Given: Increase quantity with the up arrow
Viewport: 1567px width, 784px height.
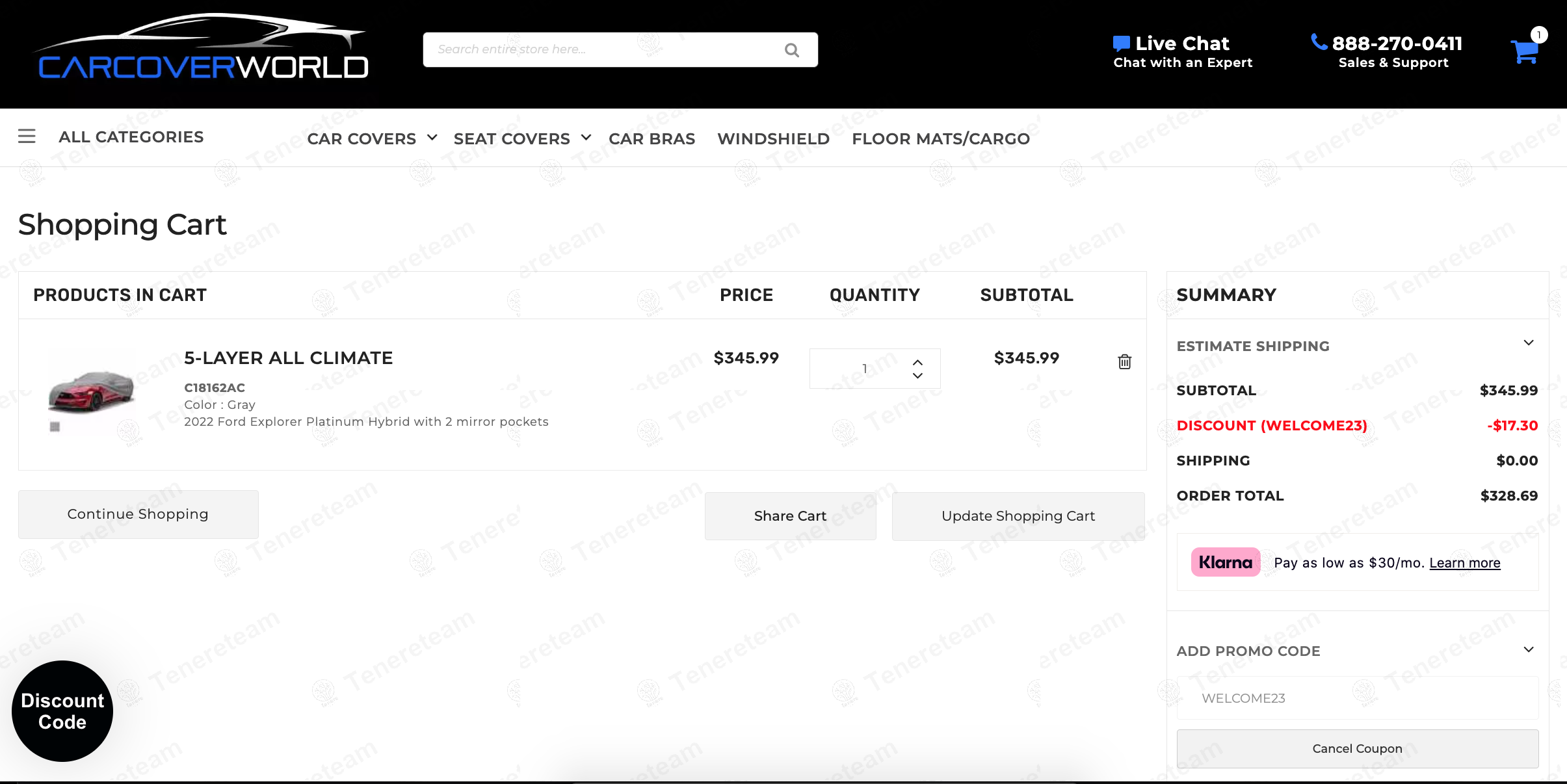Looking at the screenshot, I should [917, 362].
